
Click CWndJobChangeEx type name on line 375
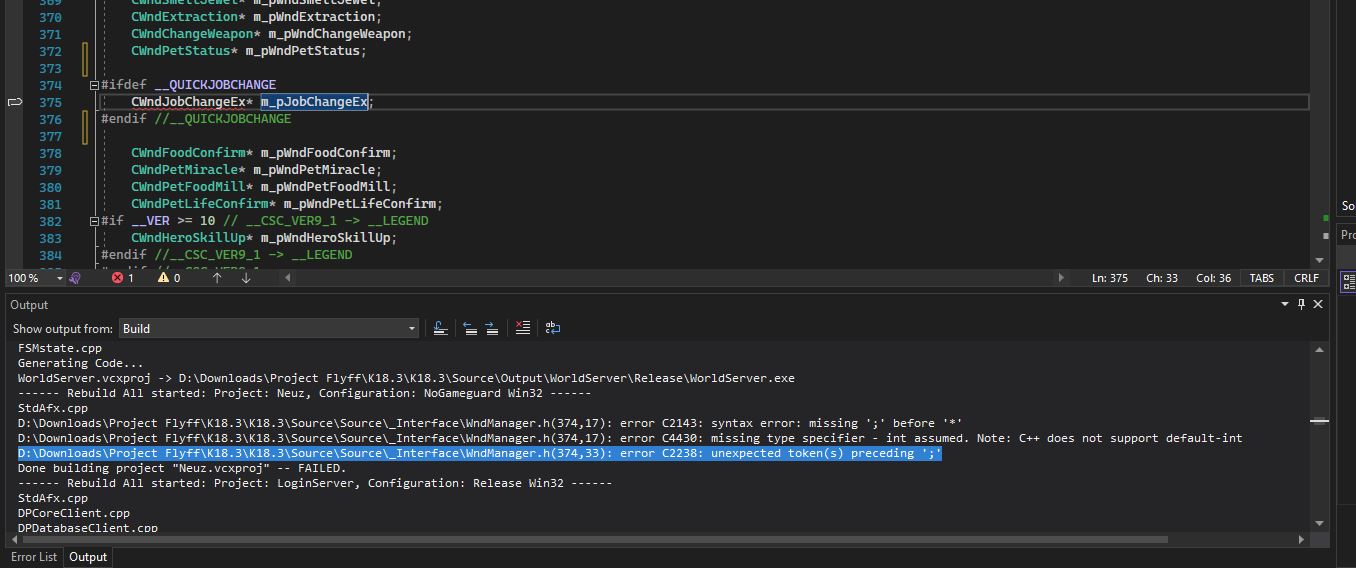(187, 102)
